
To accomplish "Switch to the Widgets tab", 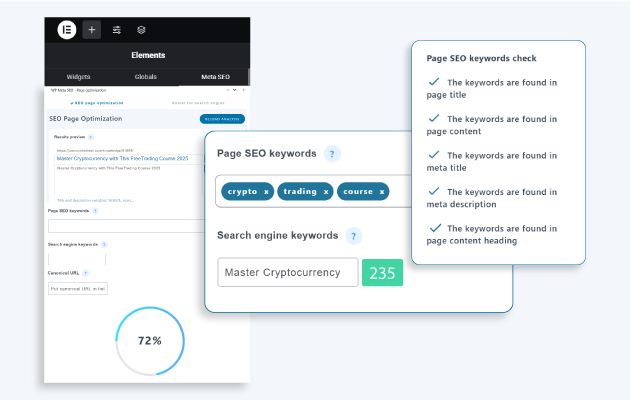I will pos(78,77).
